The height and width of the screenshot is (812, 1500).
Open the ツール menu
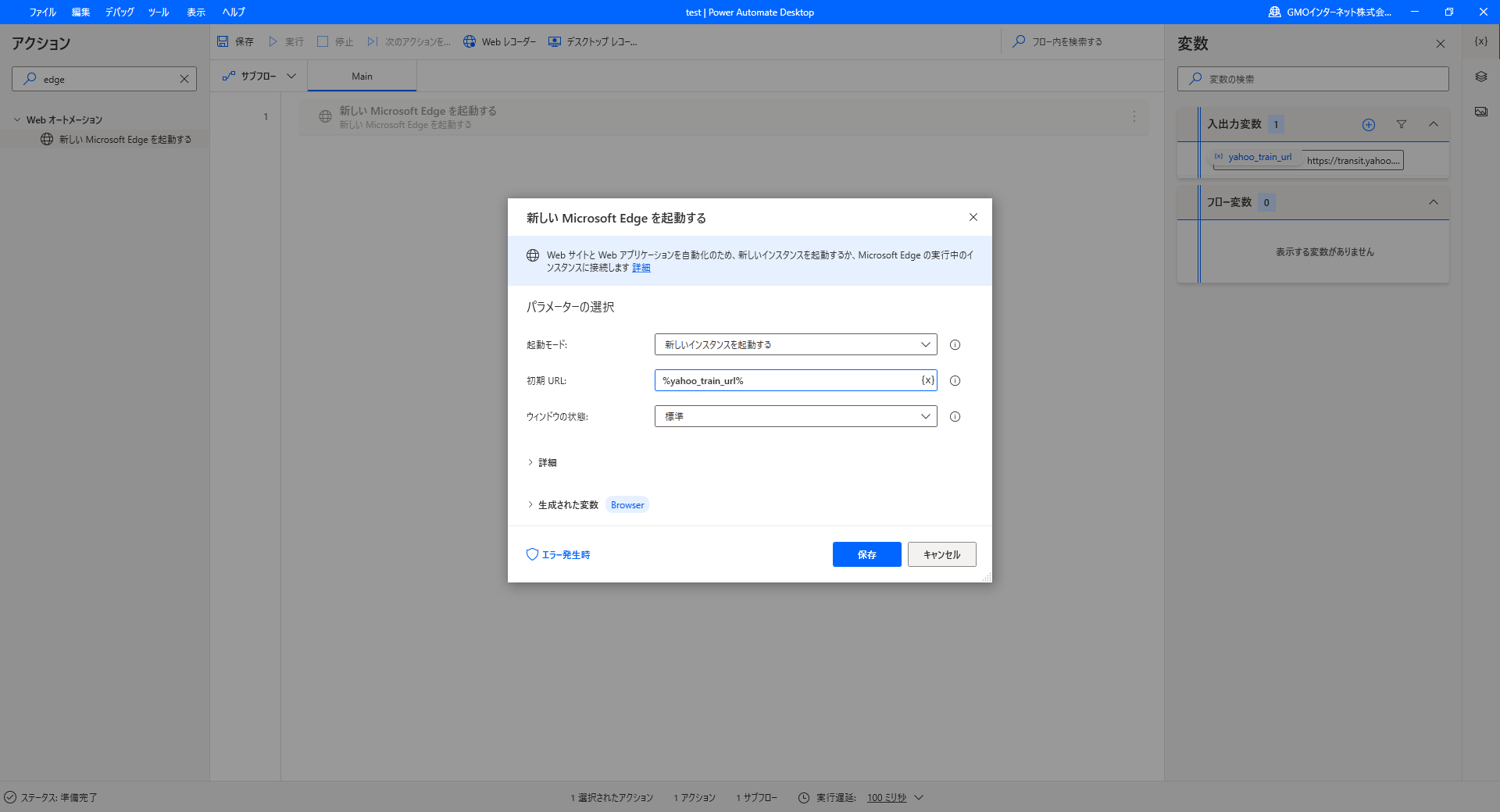[159, 12]
